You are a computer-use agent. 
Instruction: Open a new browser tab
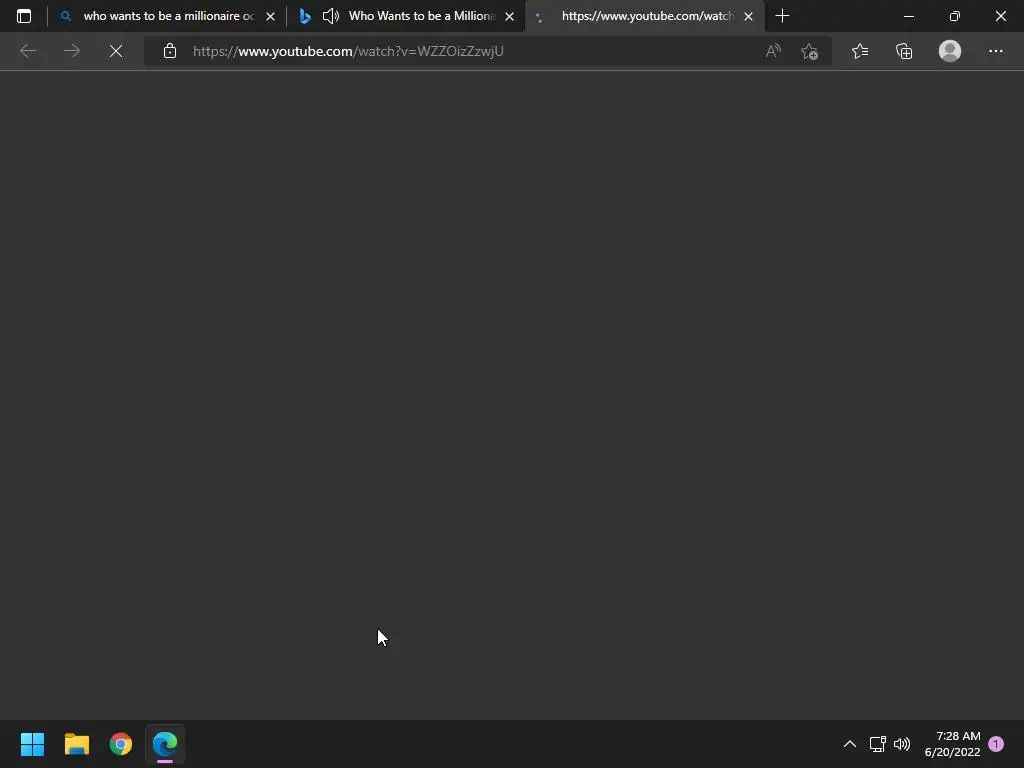click(x=782, y=16)
